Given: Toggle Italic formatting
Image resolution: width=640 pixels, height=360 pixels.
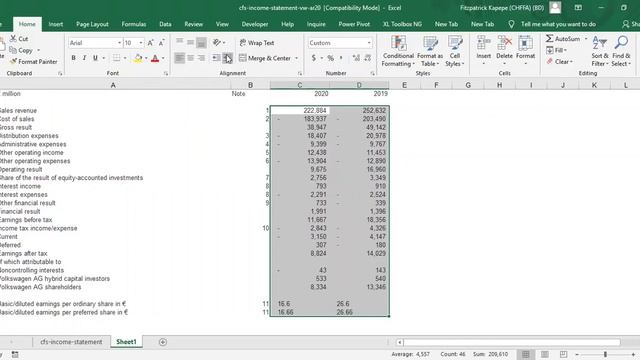Looking at the screenshot, I should [x=84, y=58].
